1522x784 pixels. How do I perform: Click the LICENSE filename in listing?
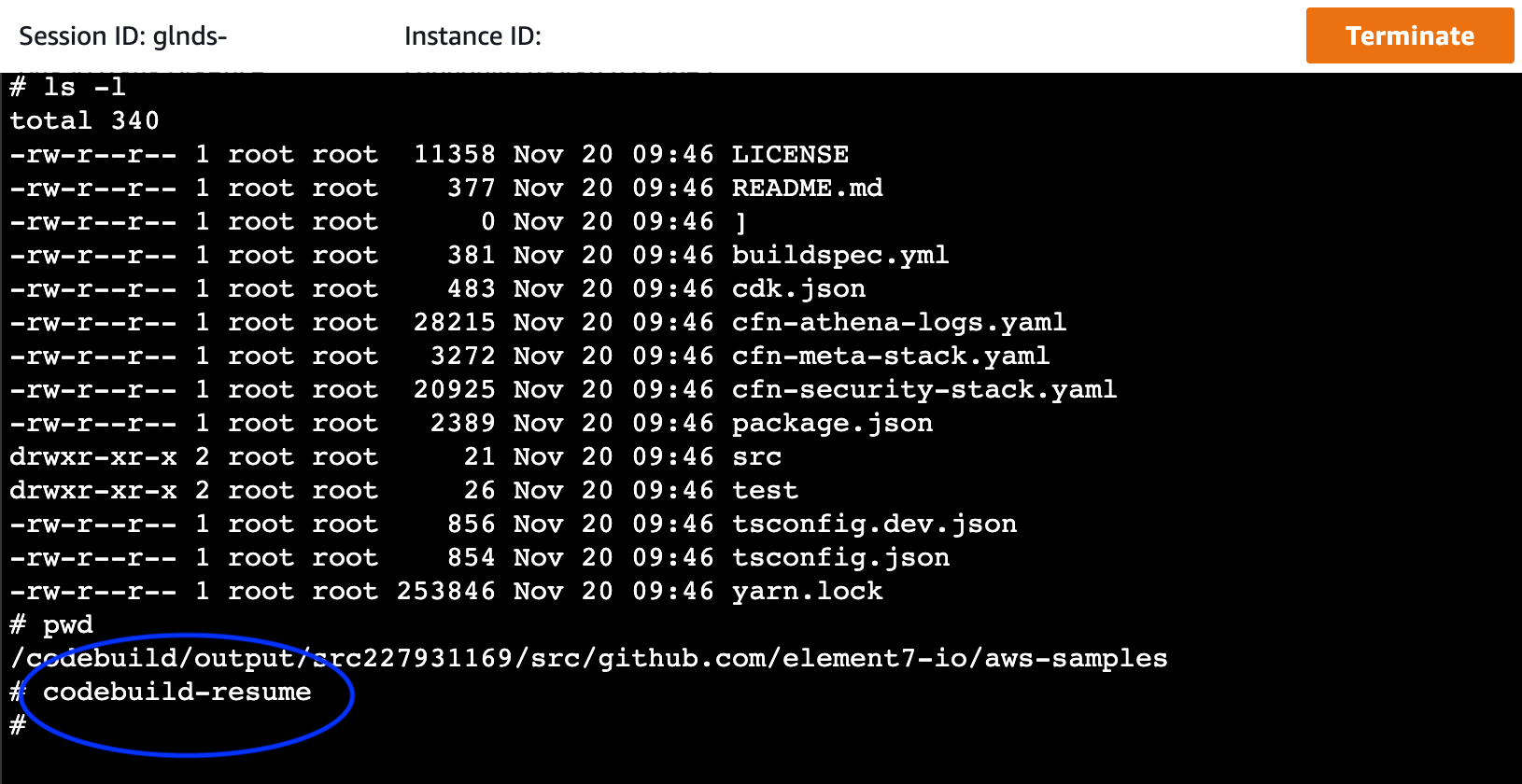790,154
